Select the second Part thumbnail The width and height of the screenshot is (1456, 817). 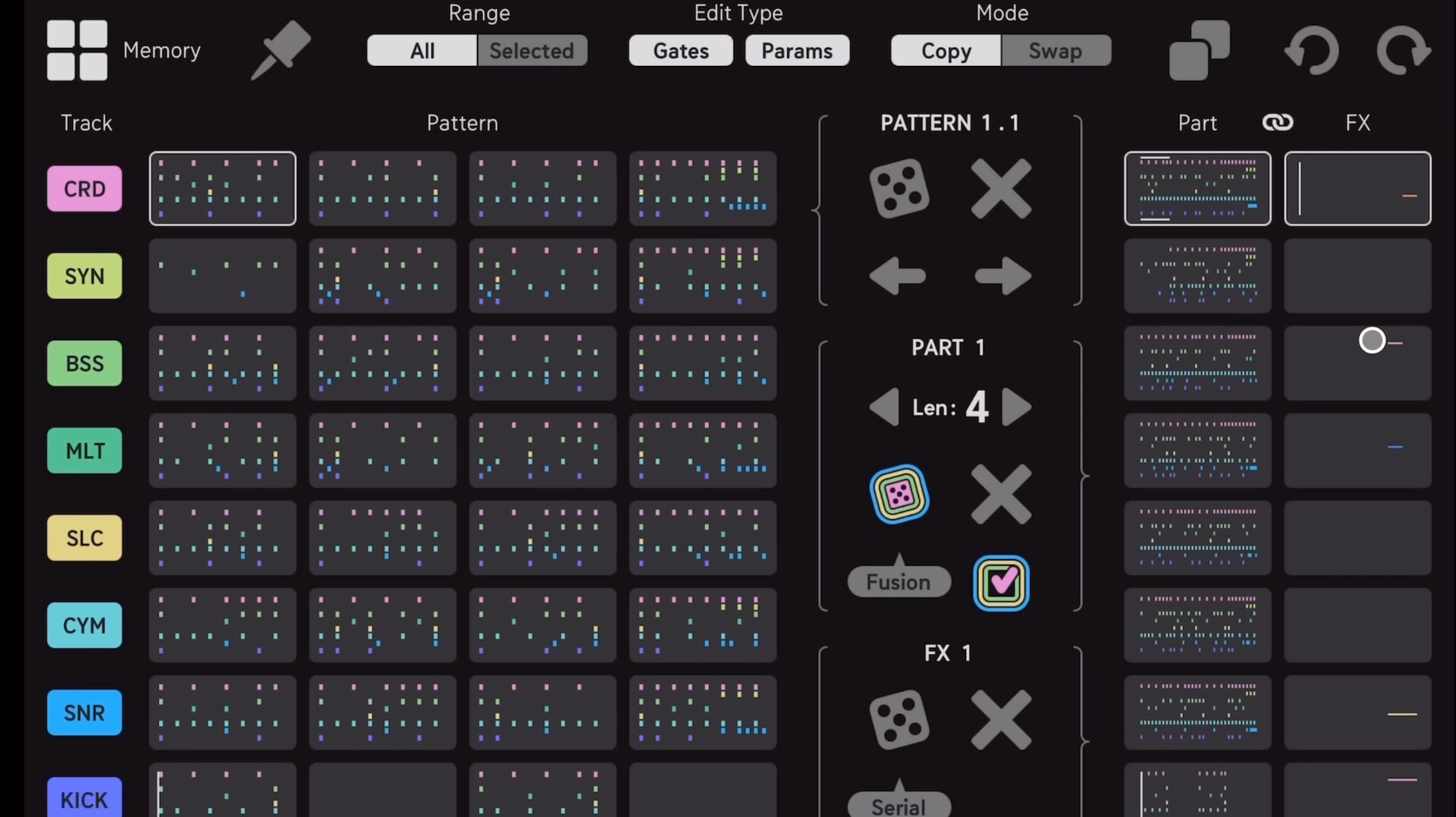[1197, 276]
